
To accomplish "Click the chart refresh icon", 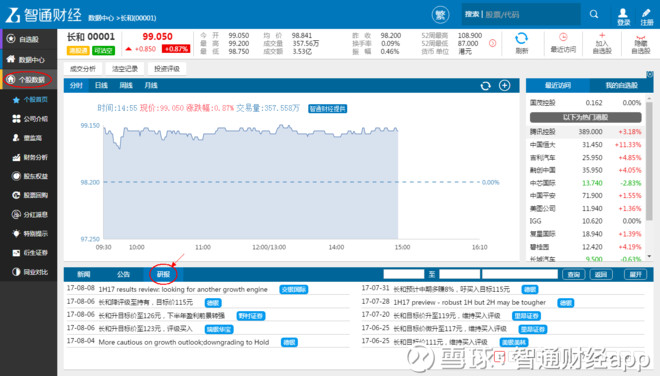I will (485, 85).
